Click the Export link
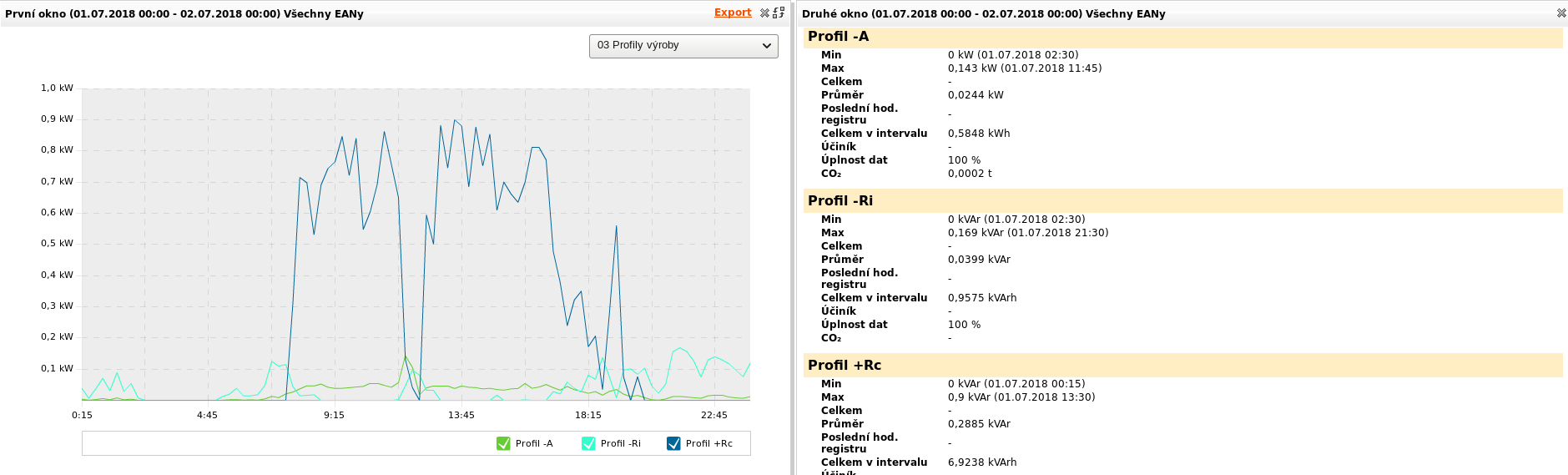Screen dimensions: 1568x475 click(x=733, y=13)
